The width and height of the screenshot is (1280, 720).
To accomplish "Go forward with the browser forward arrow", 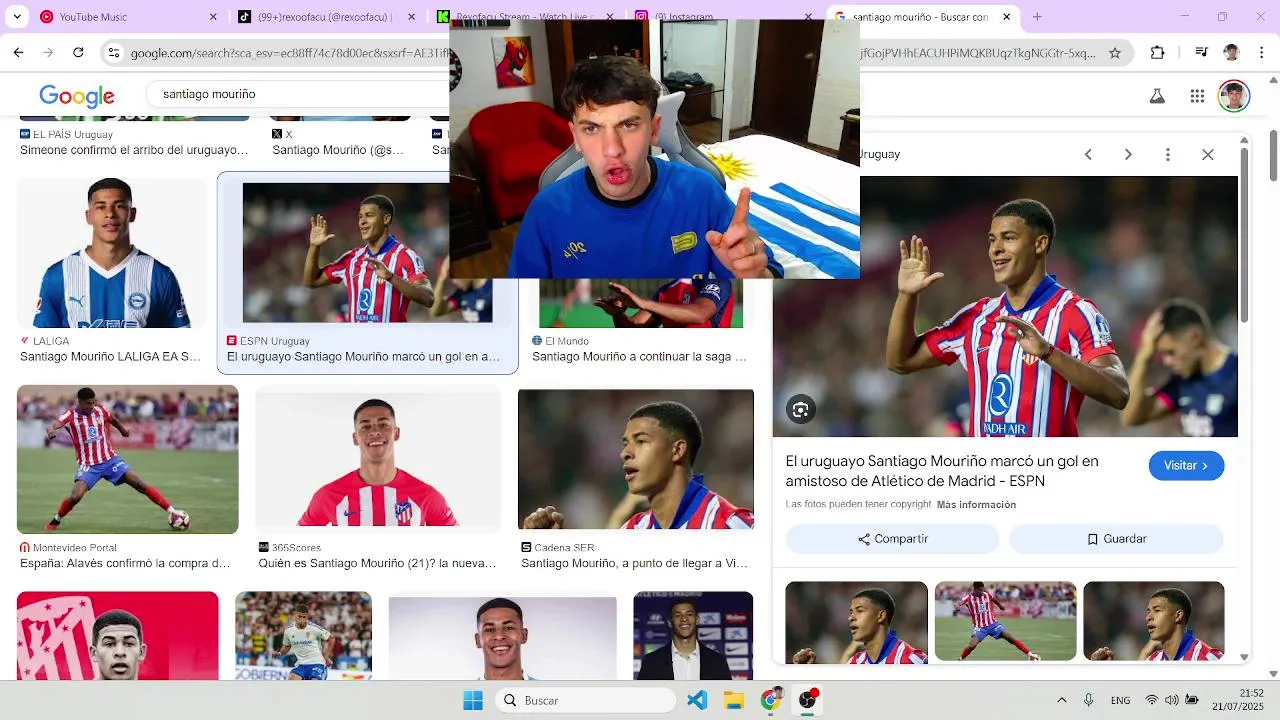I will (49, 53).
